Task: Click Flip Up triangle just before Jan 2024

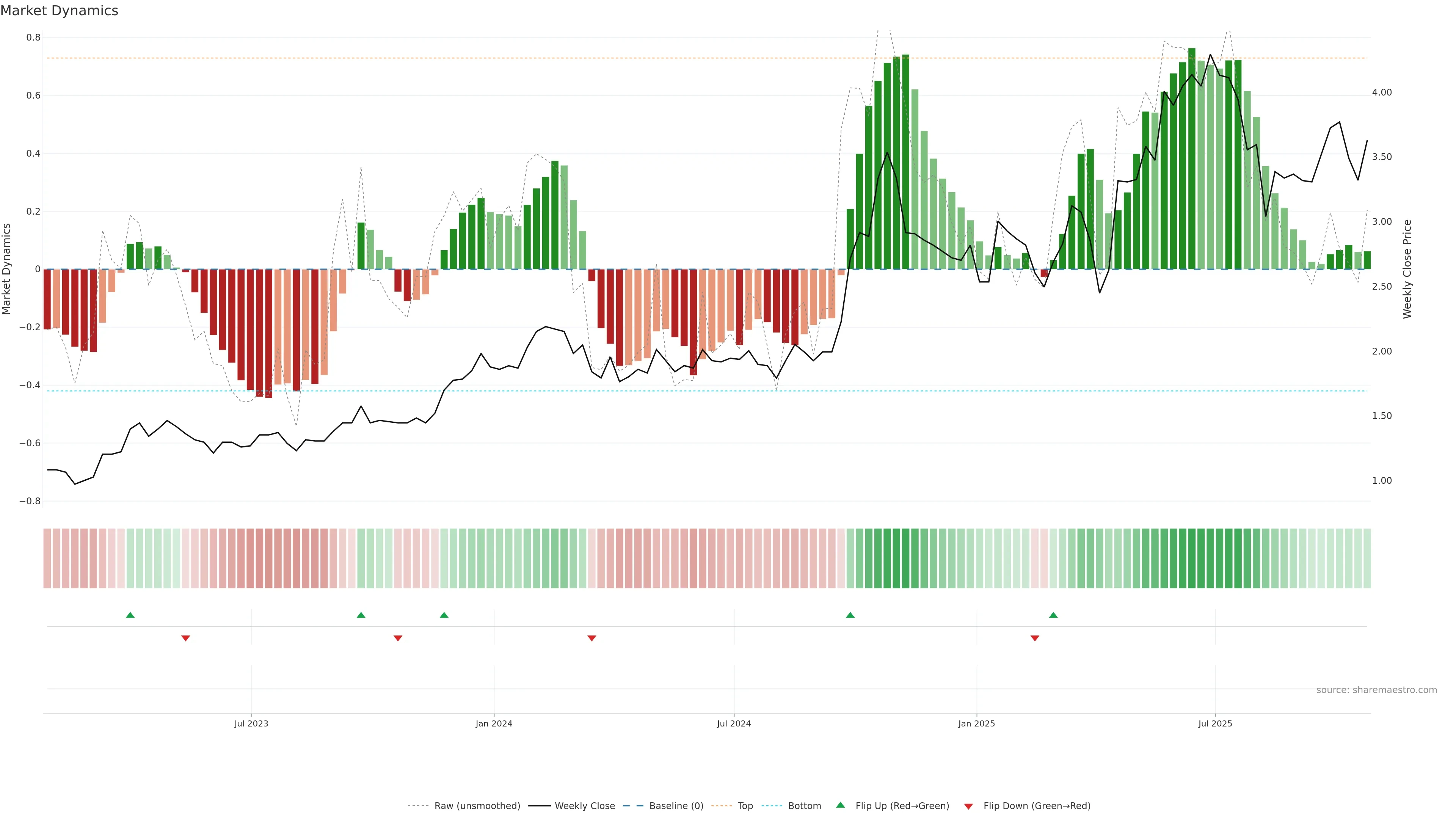Action: pyautogui.click(x=444, y=615)
